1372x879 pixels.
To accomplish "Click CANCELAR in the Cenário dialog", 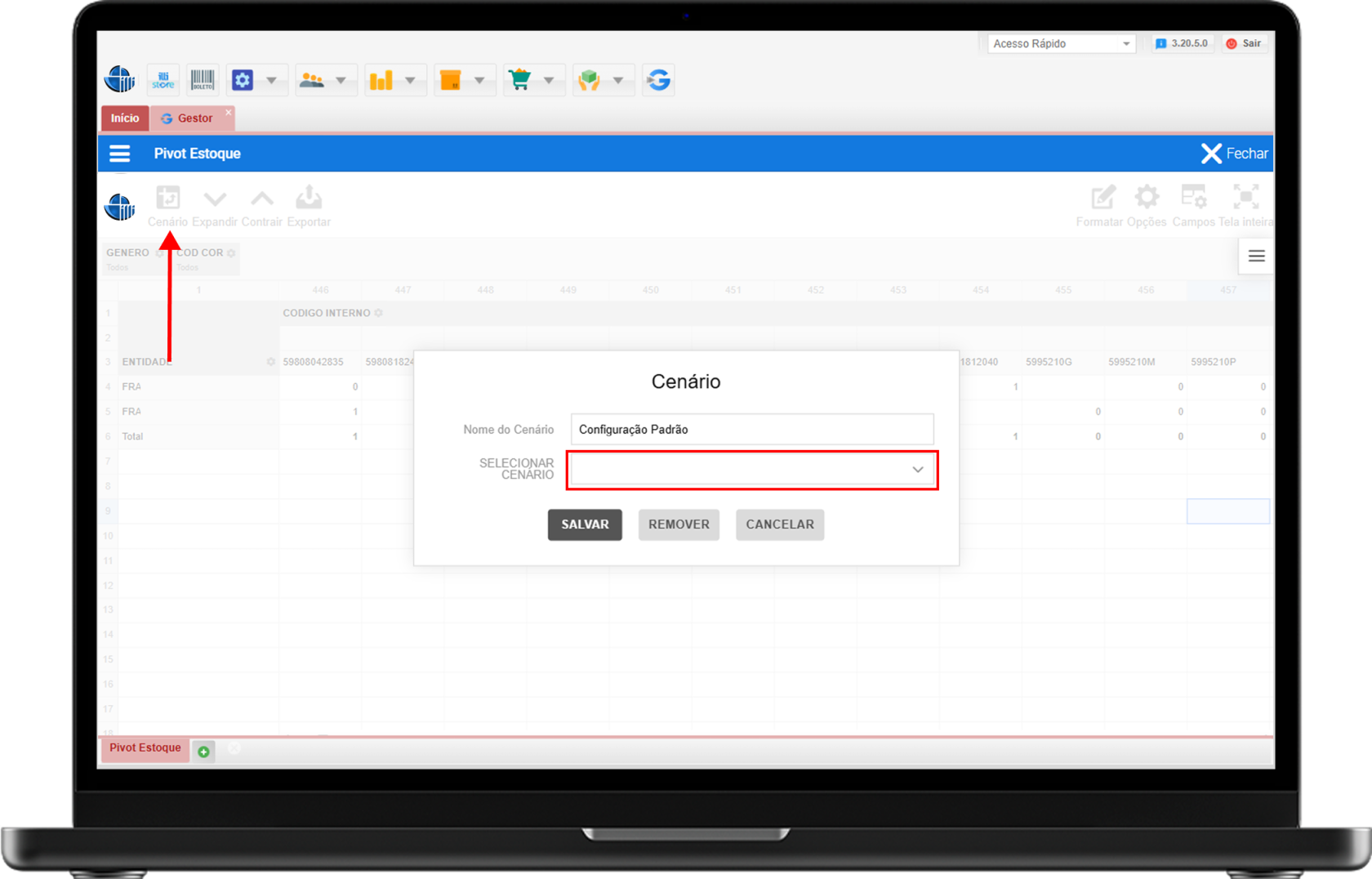I will [779, 524].
